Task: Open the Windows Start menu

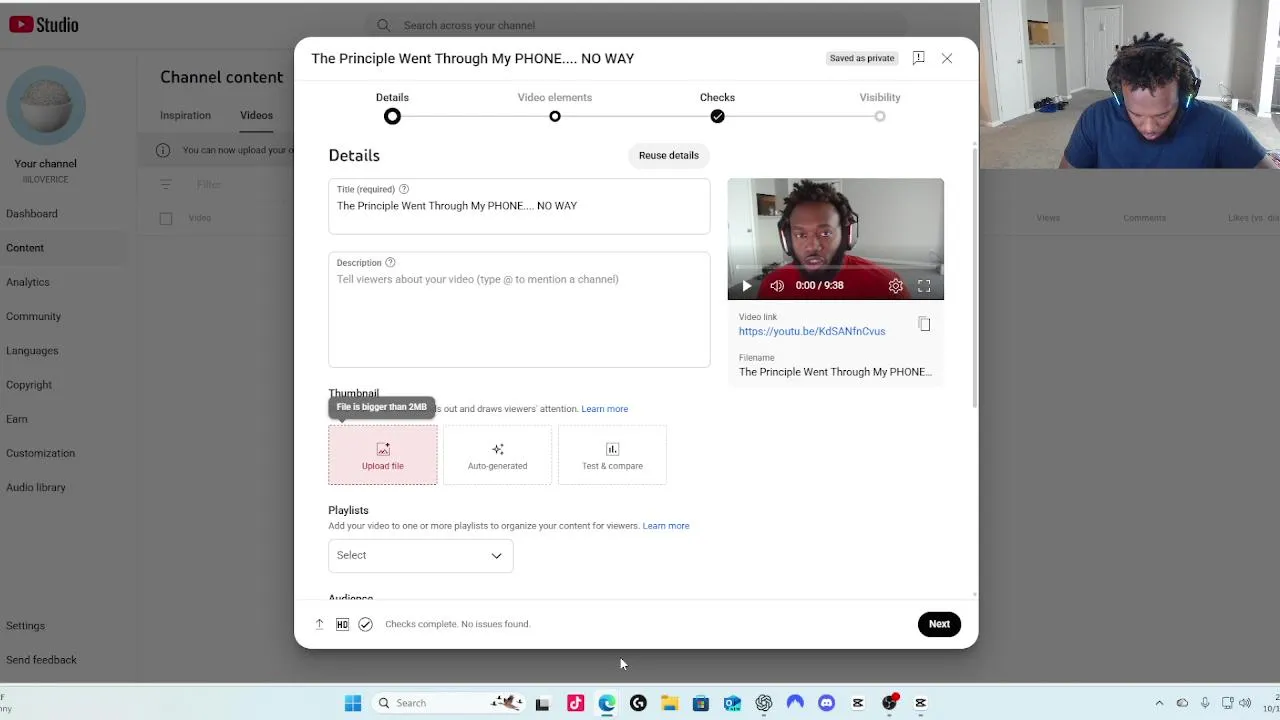Action: point(353,703)
